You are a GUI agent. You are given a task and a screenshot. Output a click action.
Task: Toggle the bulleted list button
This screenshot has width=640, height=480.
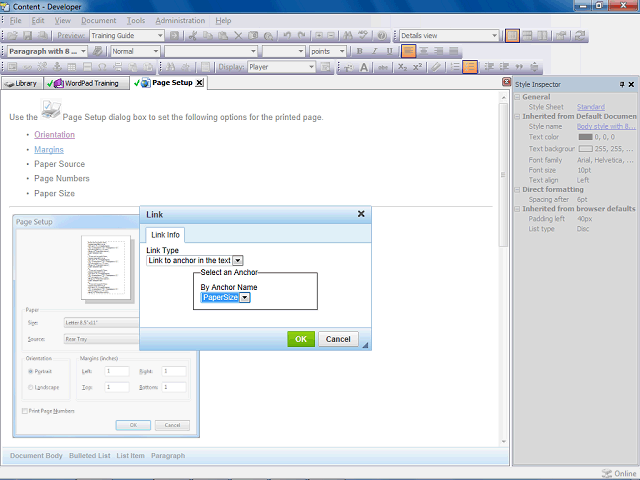pos(470,67)
